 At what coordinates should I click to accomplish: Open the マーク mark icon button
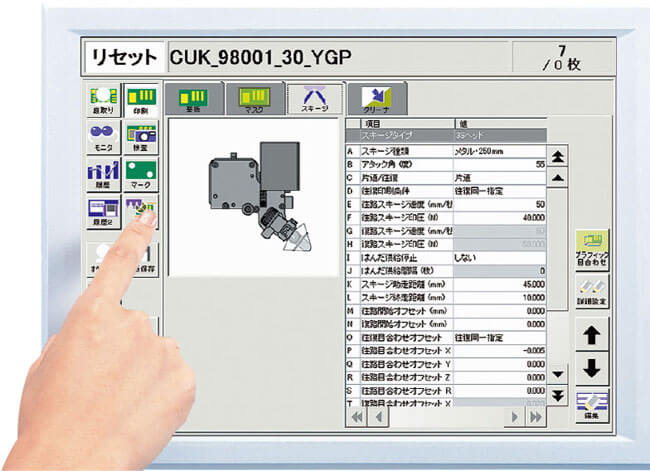click(x=139, y=176)
